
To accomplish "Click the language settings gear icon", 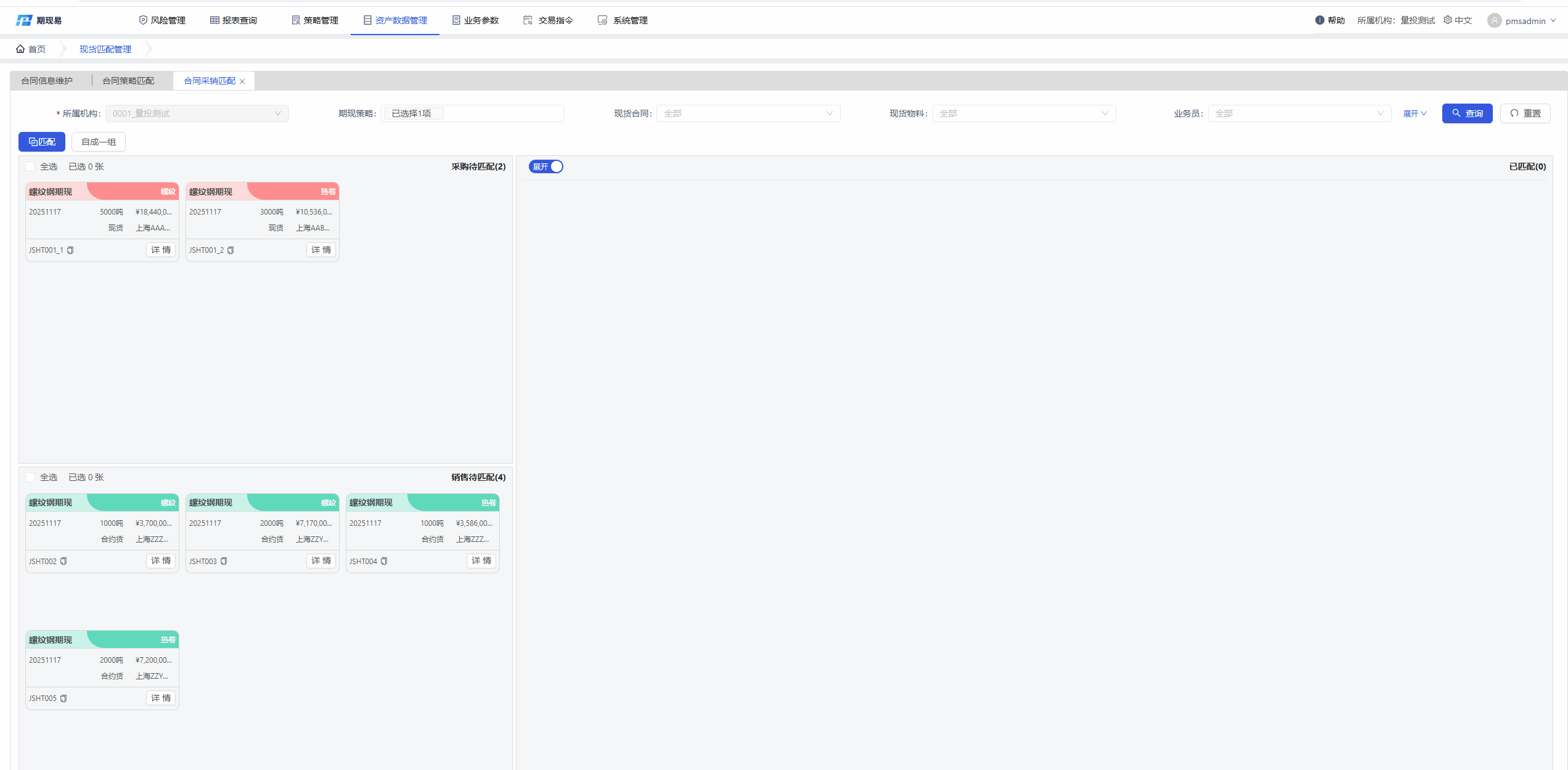I will pos(1448,20).
